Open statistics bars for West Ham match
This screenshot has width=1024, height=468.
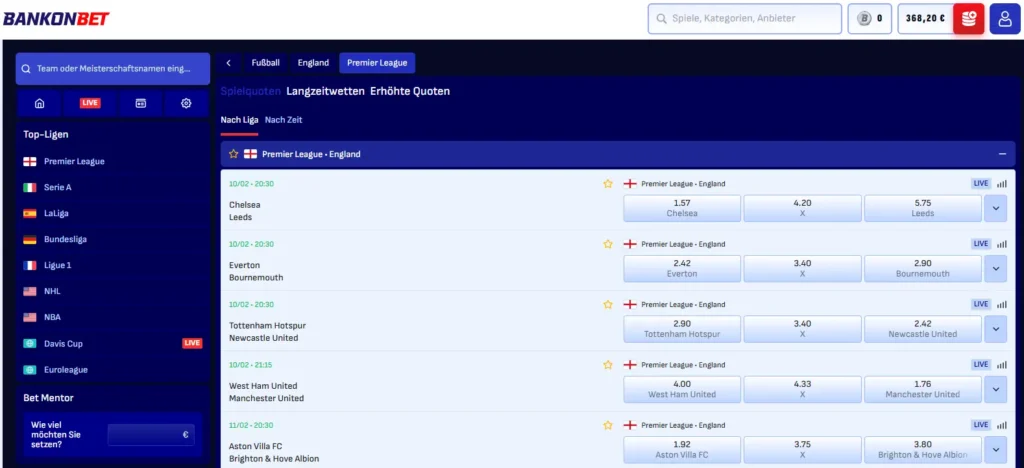pyautogui.click(x=1001, y=365)
